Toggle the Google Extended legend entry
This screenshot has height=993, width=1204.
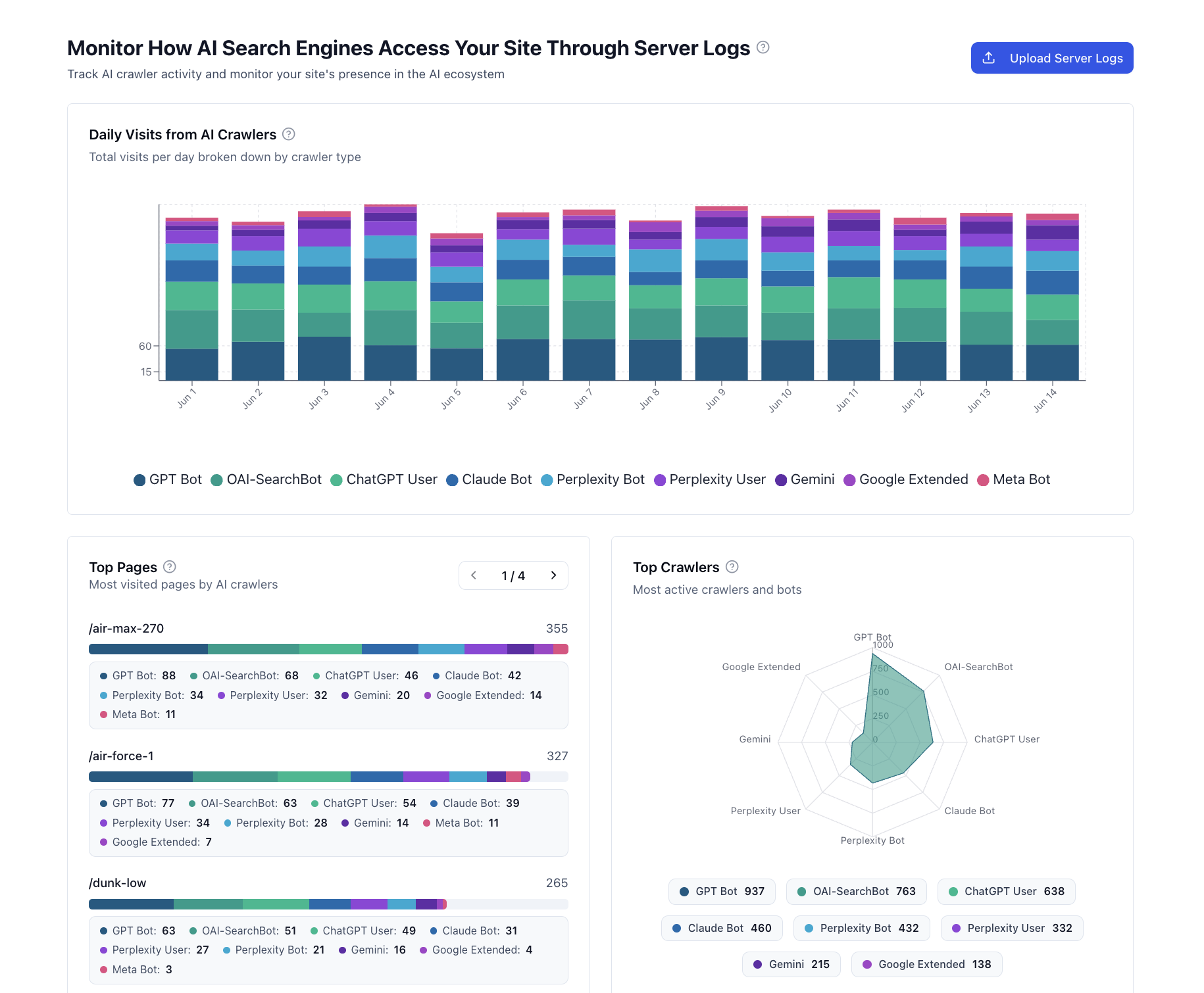pyautogui.click(x=906, y=479)
